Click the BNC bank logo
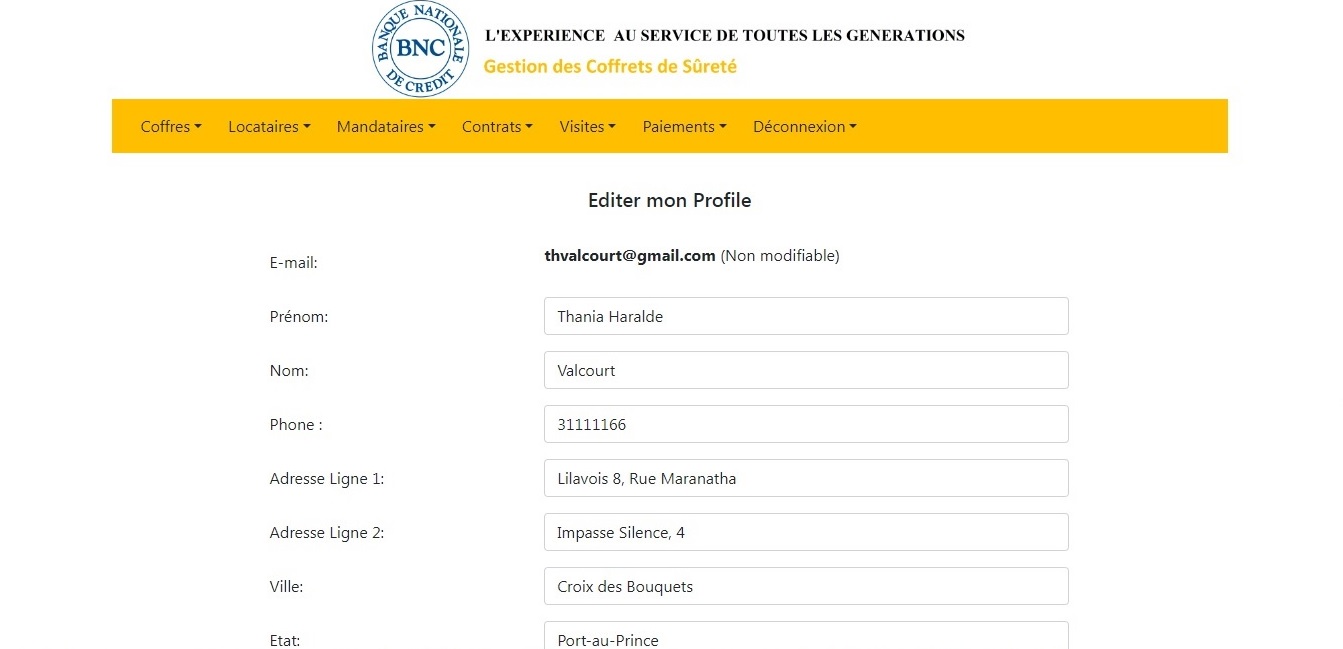Viewport: 1343px width, 649px height. [420, 49]
